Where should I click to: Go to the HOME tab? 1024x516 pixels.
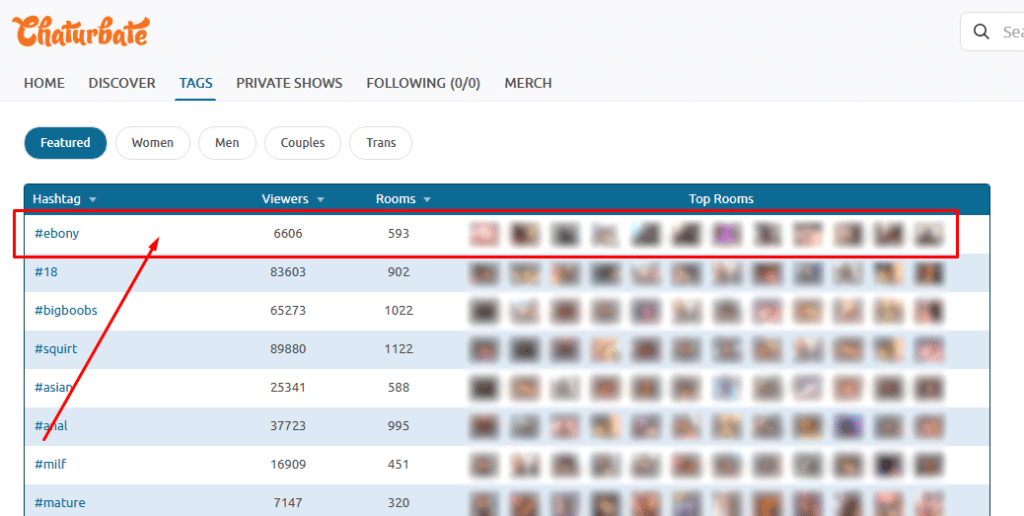[44, 83]
